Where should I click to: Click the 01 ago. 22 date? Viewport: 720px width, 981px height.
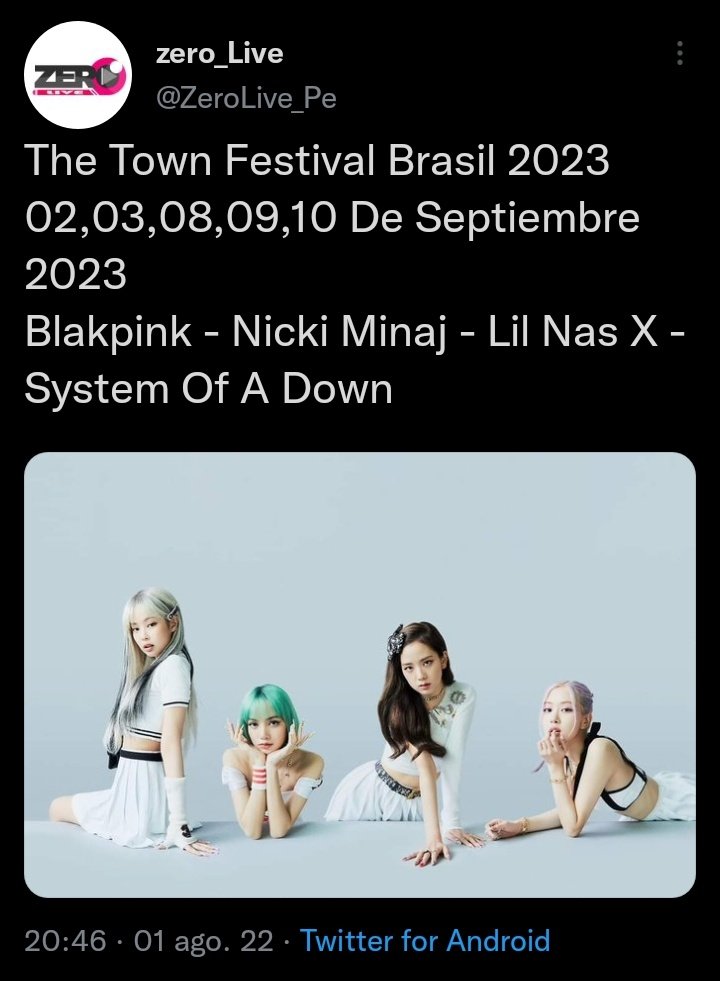pyautogui.click(x=203, y=940)
